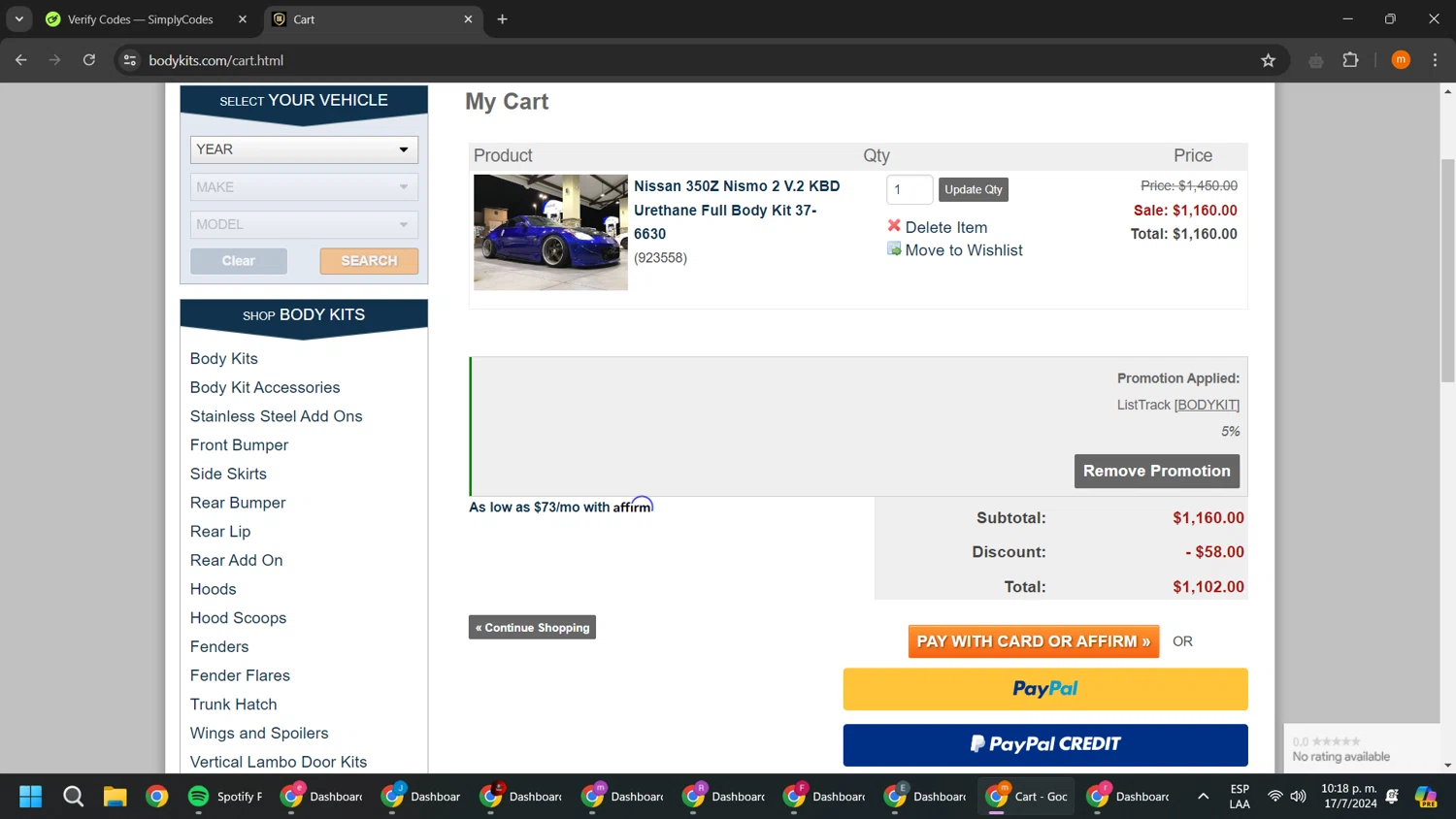Open the YEAR dropdown
Viewport: 1456px width, 819px height.
tap(304, 149)
